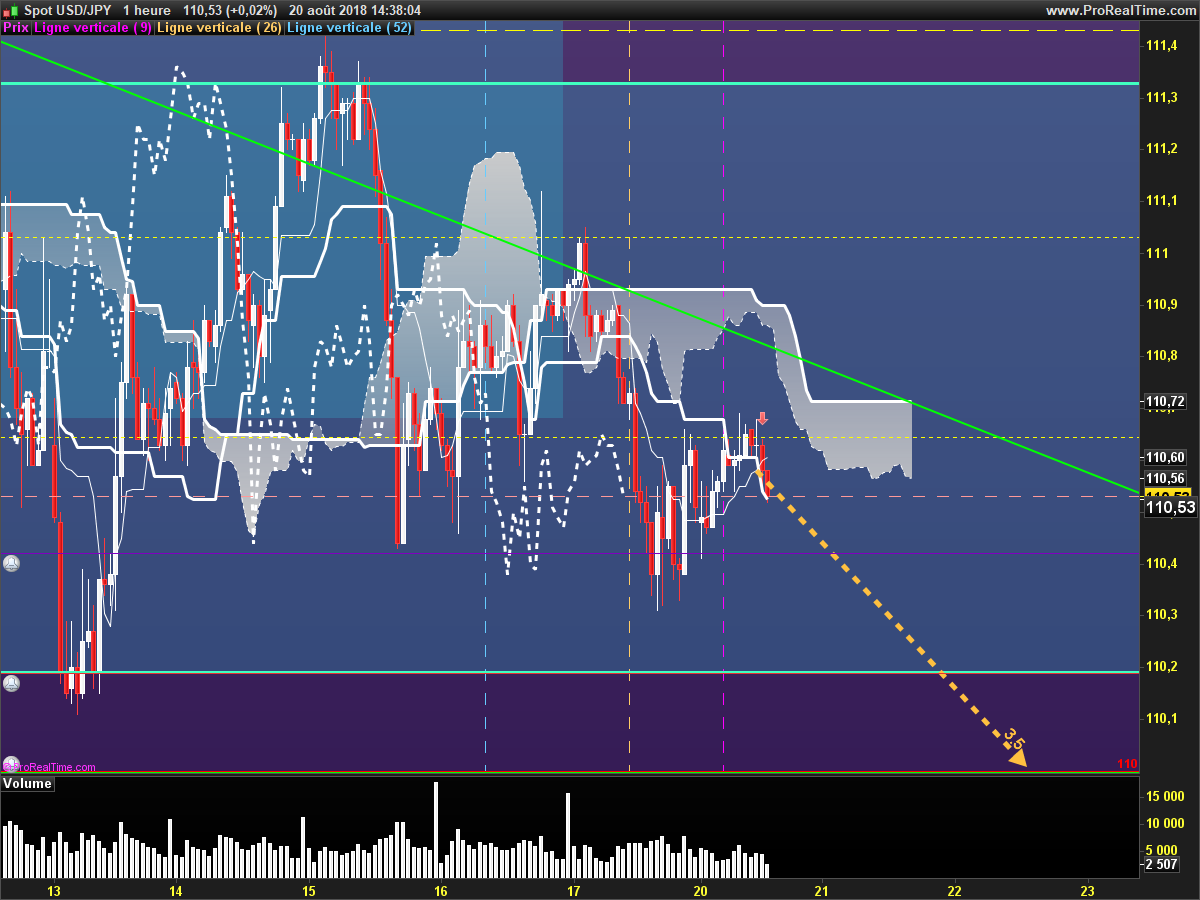Viewport: 1200px width, 900px height.
Task: Click date 16 on the time axis
Action: 440,890
